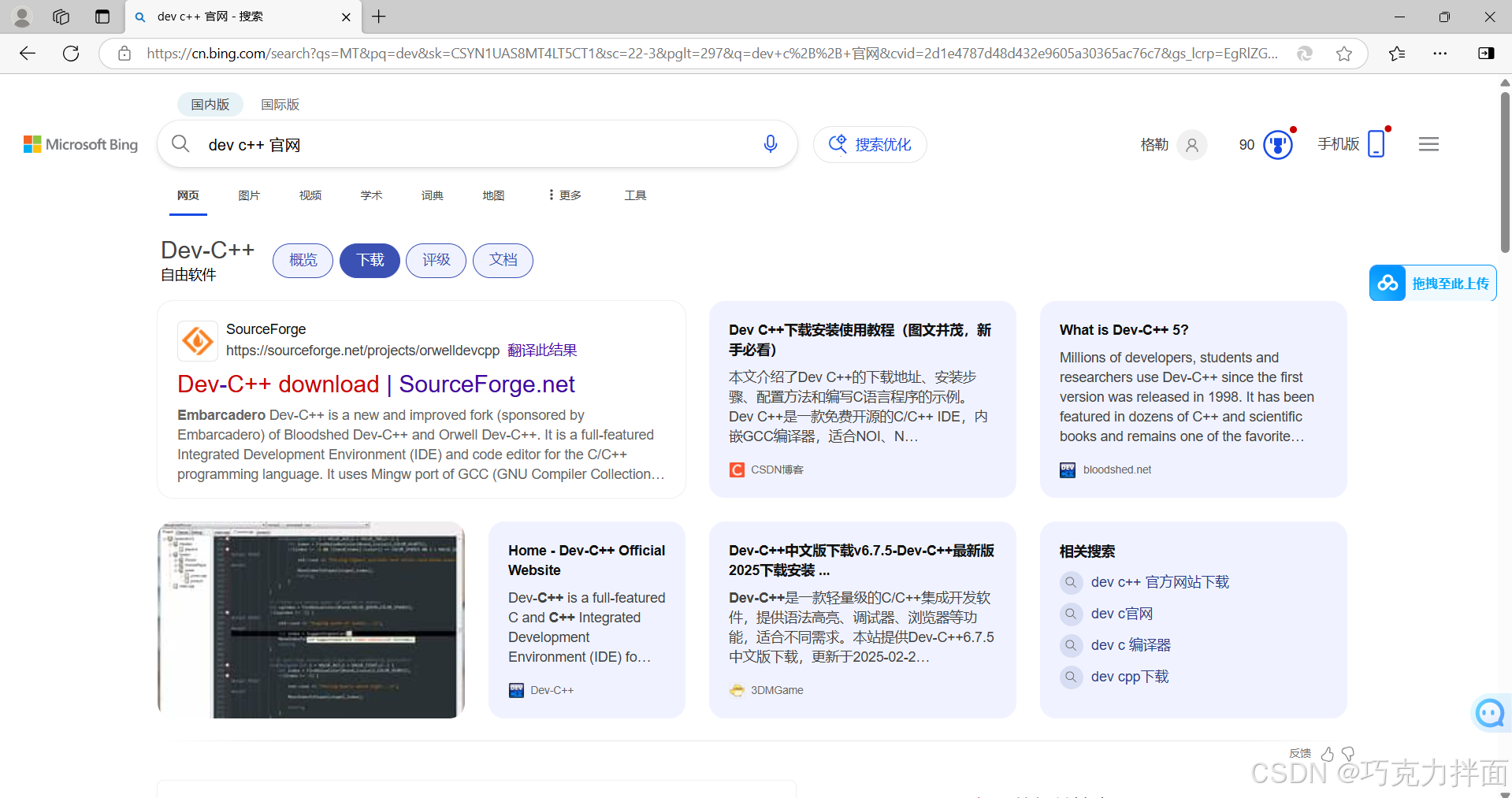The width and height of the screenshot is (1512, 798).
Task: Open a new browser tab
Action: click(x=379, y=17)
